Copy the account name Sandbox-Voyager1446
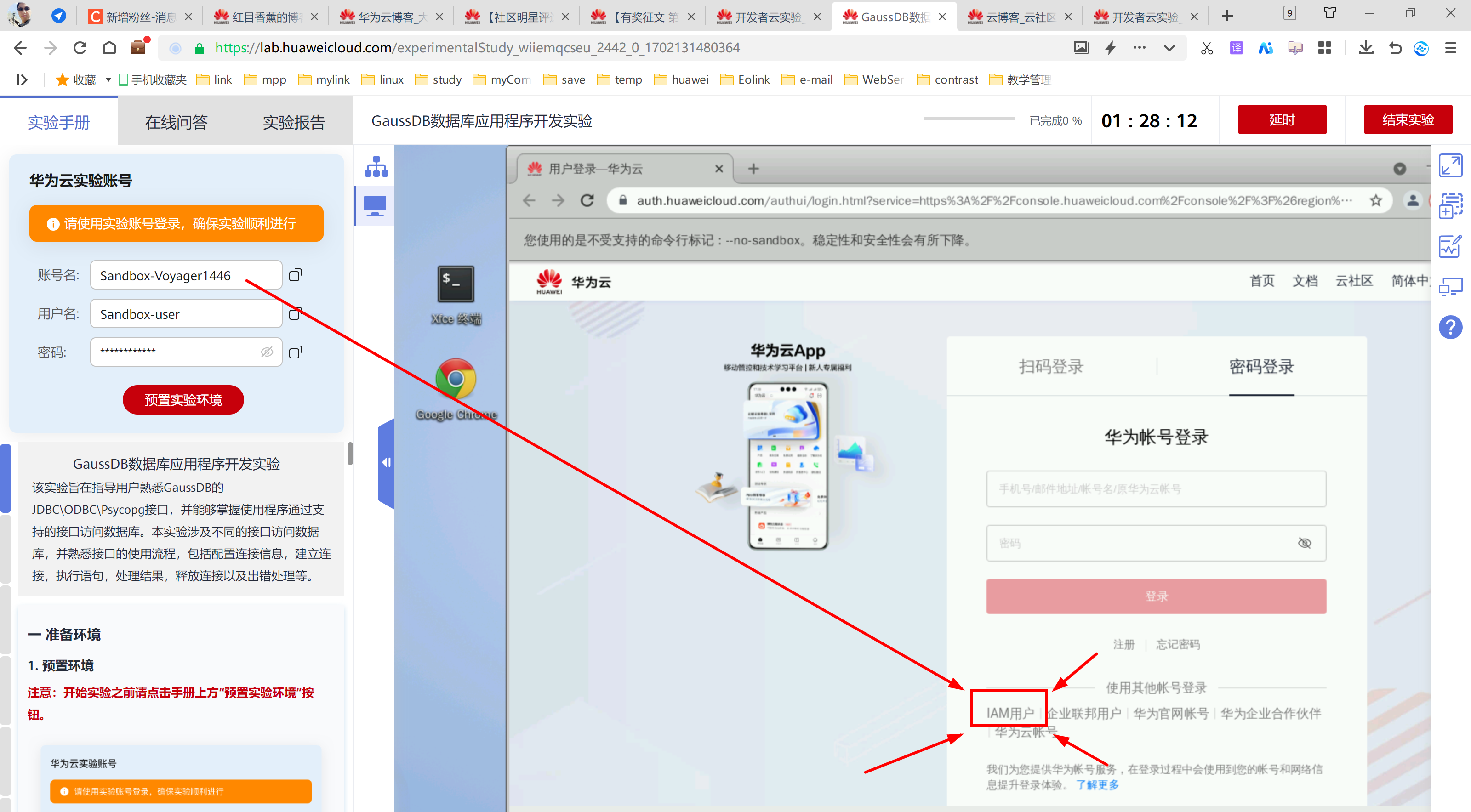Screen dimensions: 1471x812 [295, 276]
